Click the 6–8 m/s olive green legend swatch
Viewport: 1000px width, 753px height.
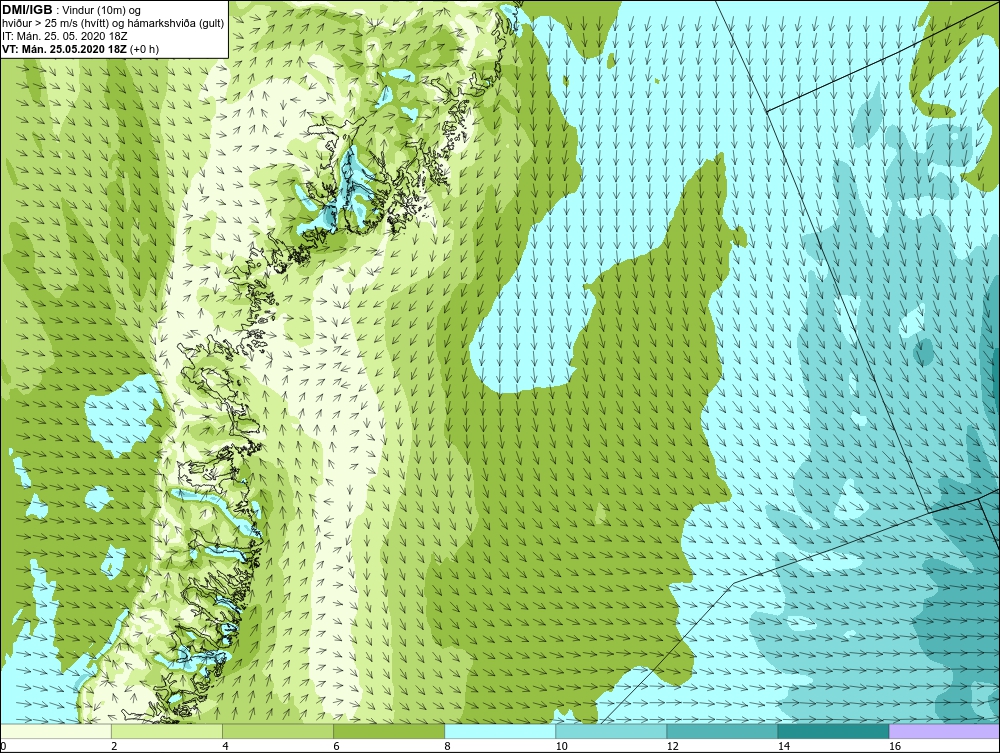coord(389,731)
